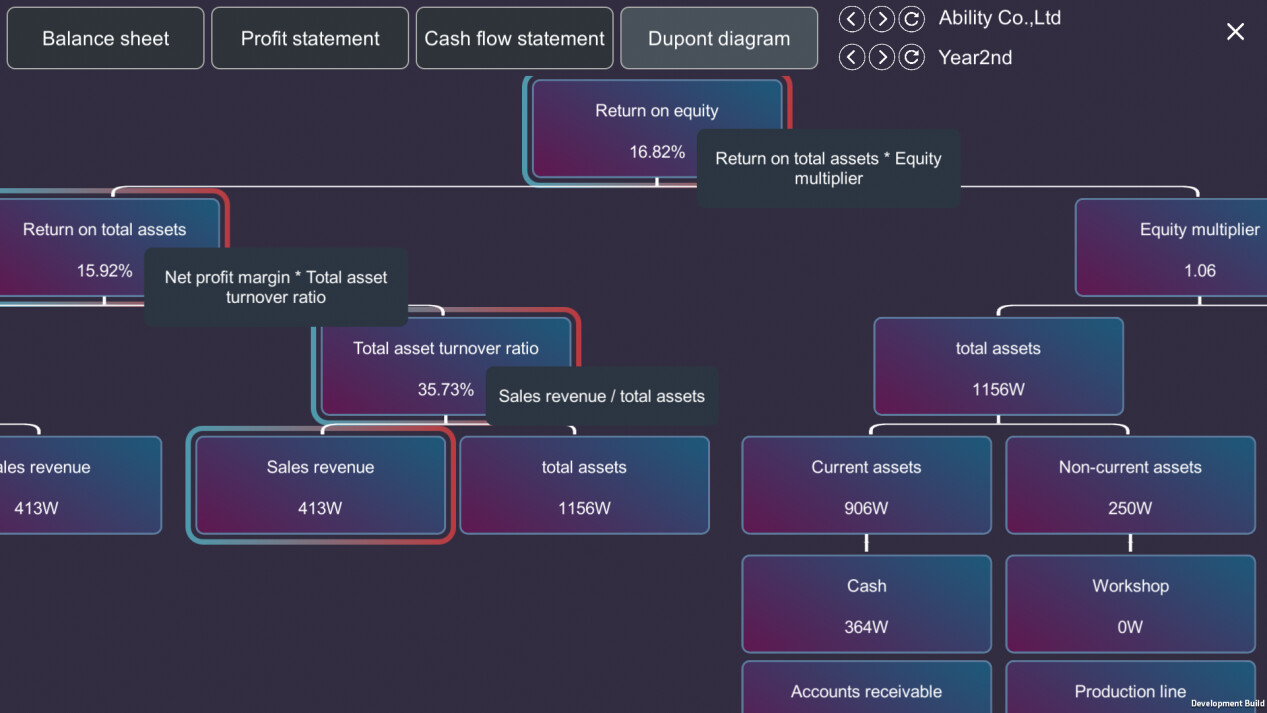Click the Current assets 906W node

[866, 486]
